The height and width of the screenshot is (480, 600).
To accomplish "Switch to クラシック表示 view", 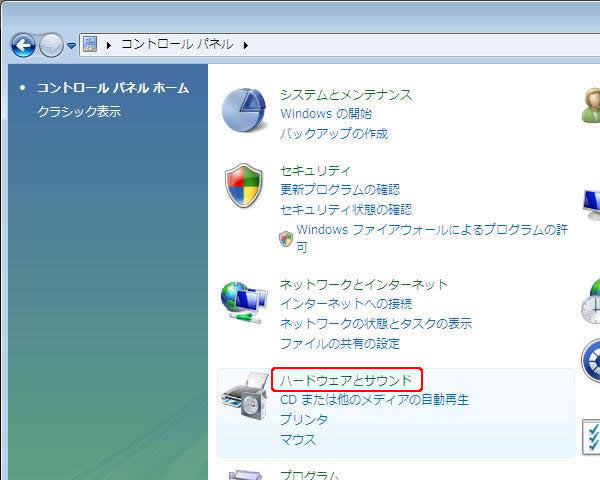I will coord(79,111).
